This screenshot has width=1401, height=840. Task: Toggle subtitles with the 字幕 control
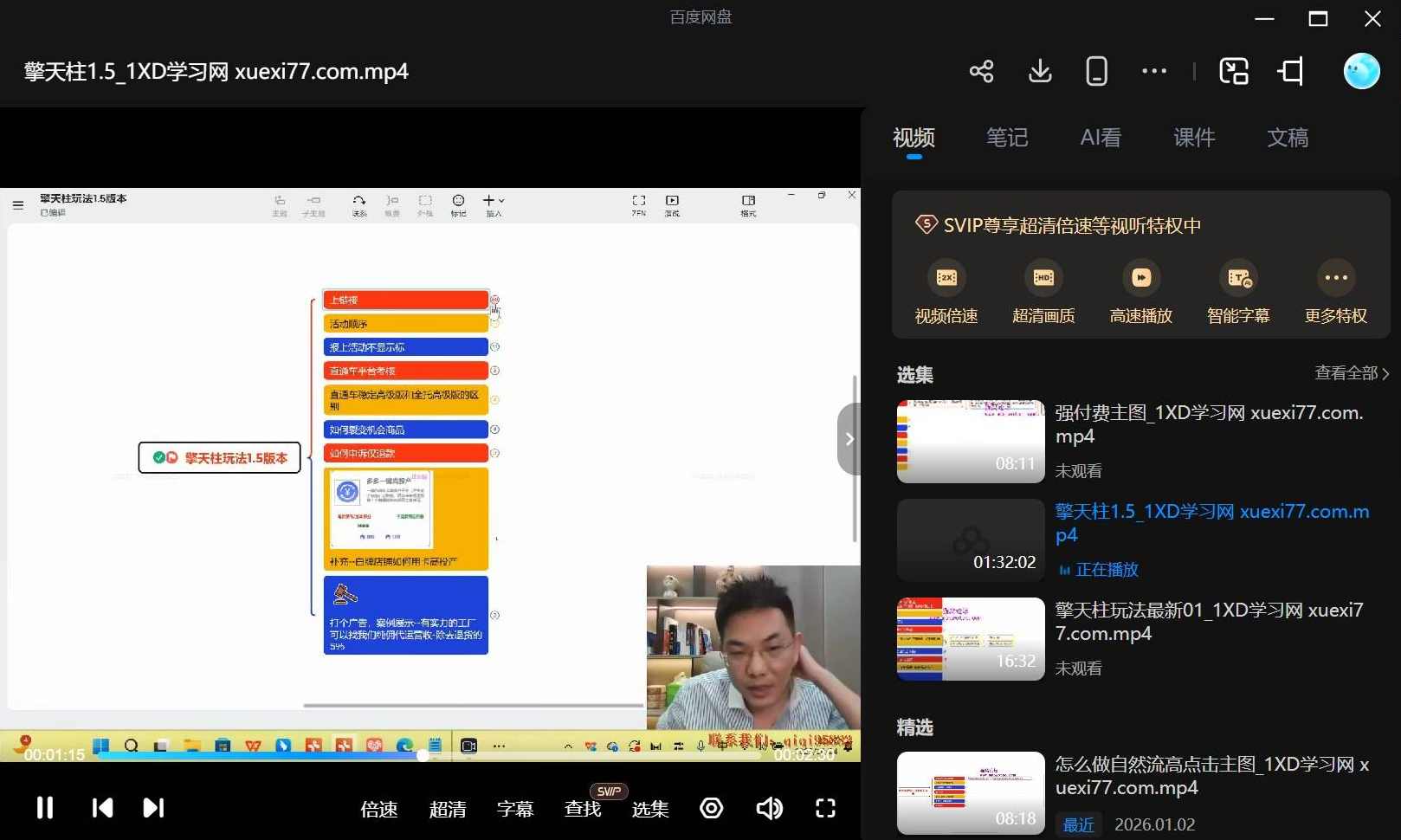[515, 808]
